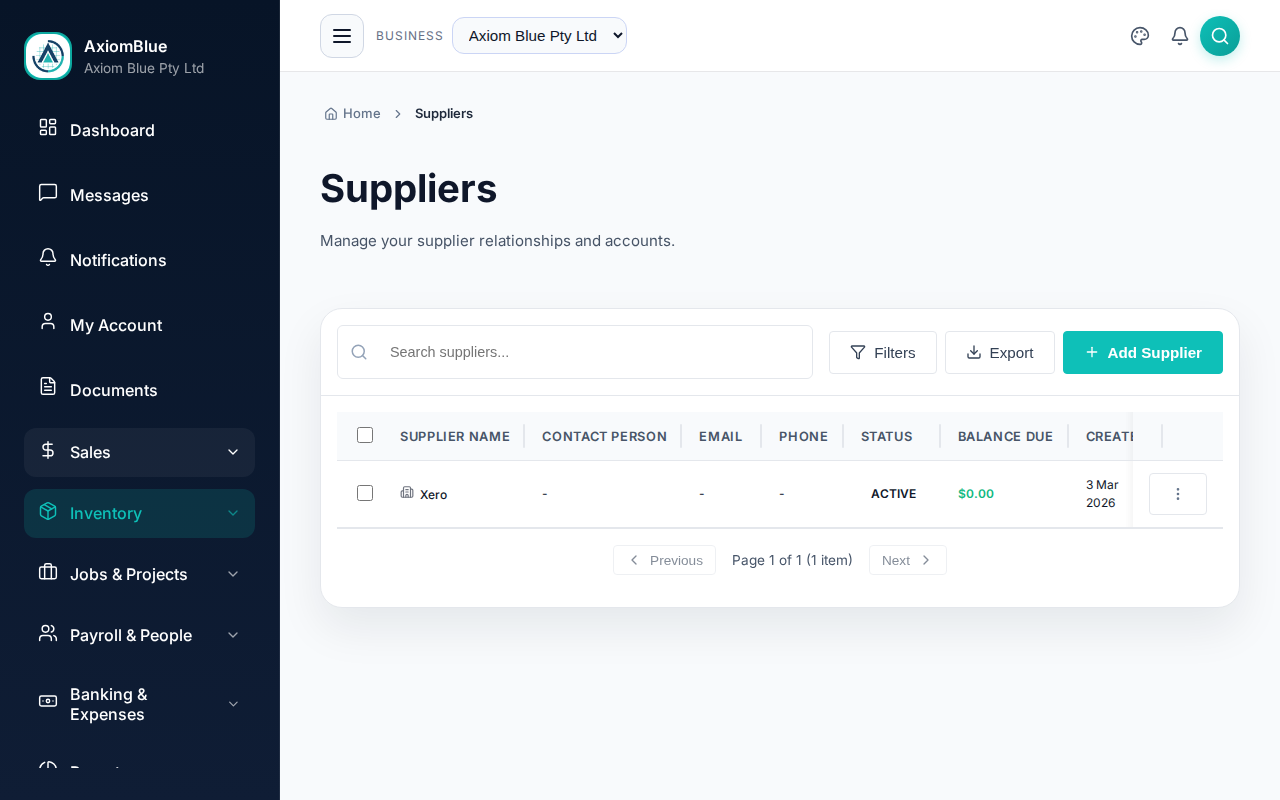Viewport: 1280px width, 800px height.
Task: Click the Next page button
Action: [908, 560]
